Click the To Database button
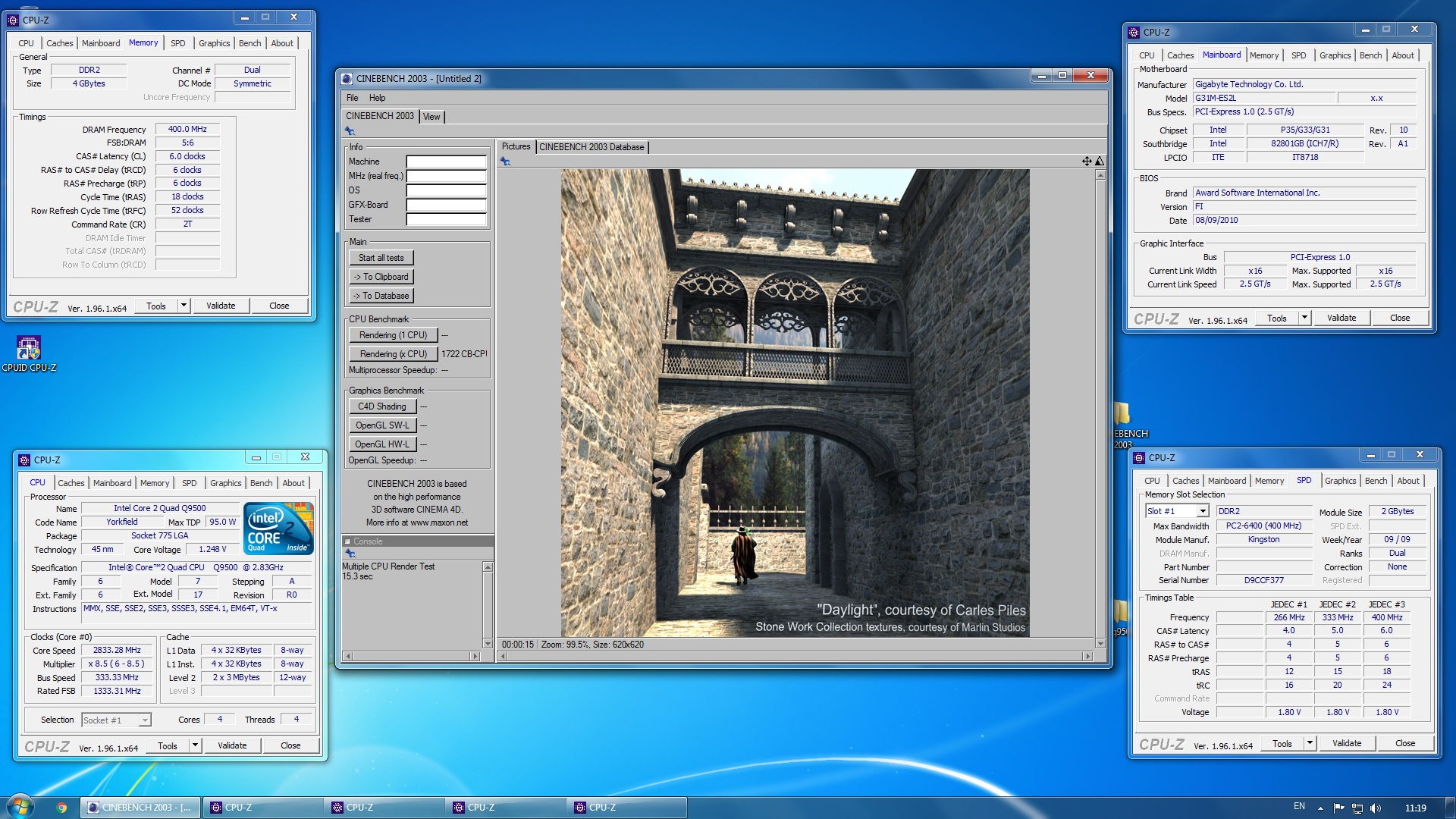The width and height of the screenshot is (1456, 819). click(x=381, y=296)
